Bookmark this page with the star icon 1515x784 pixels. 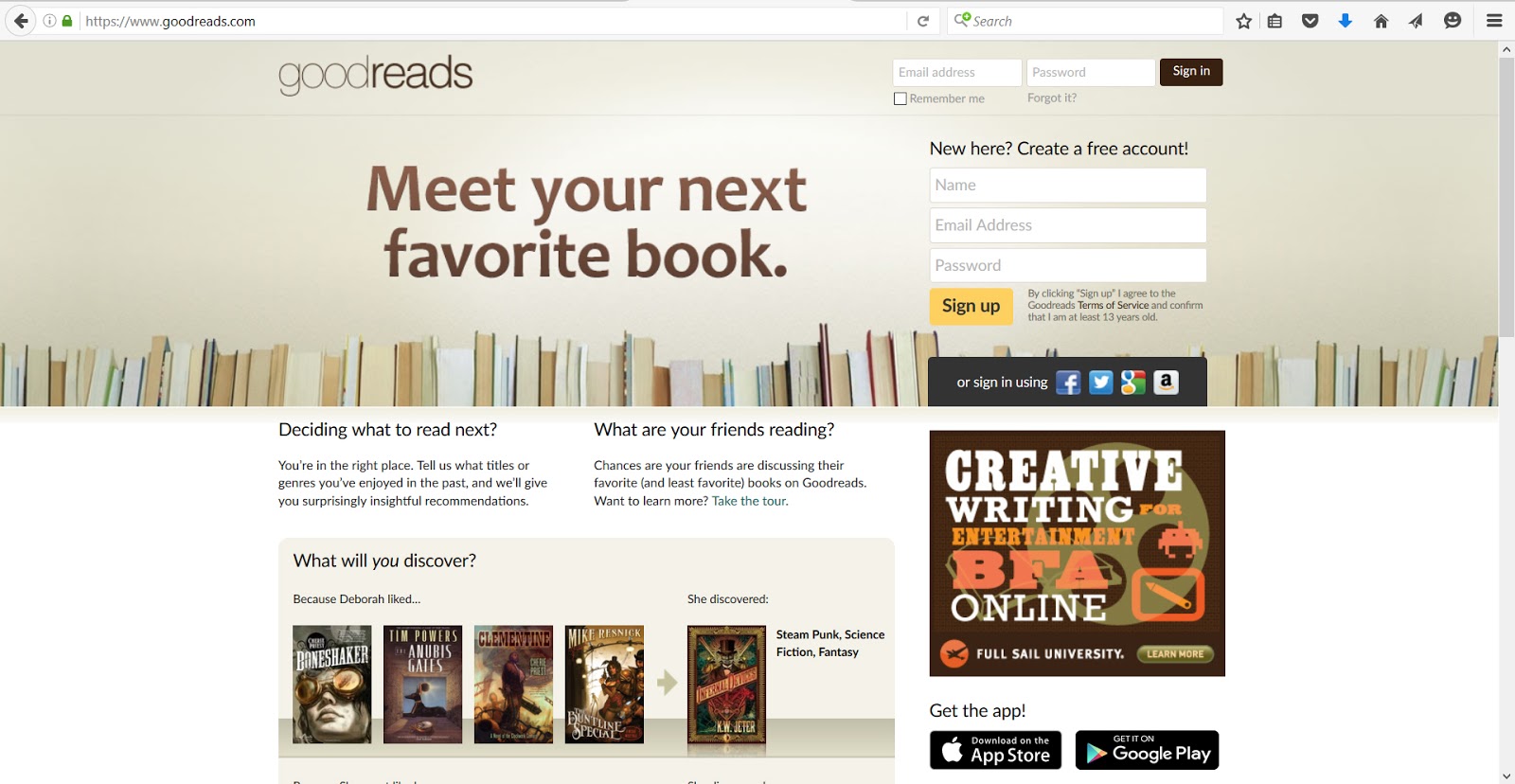tap(1243, 21)
